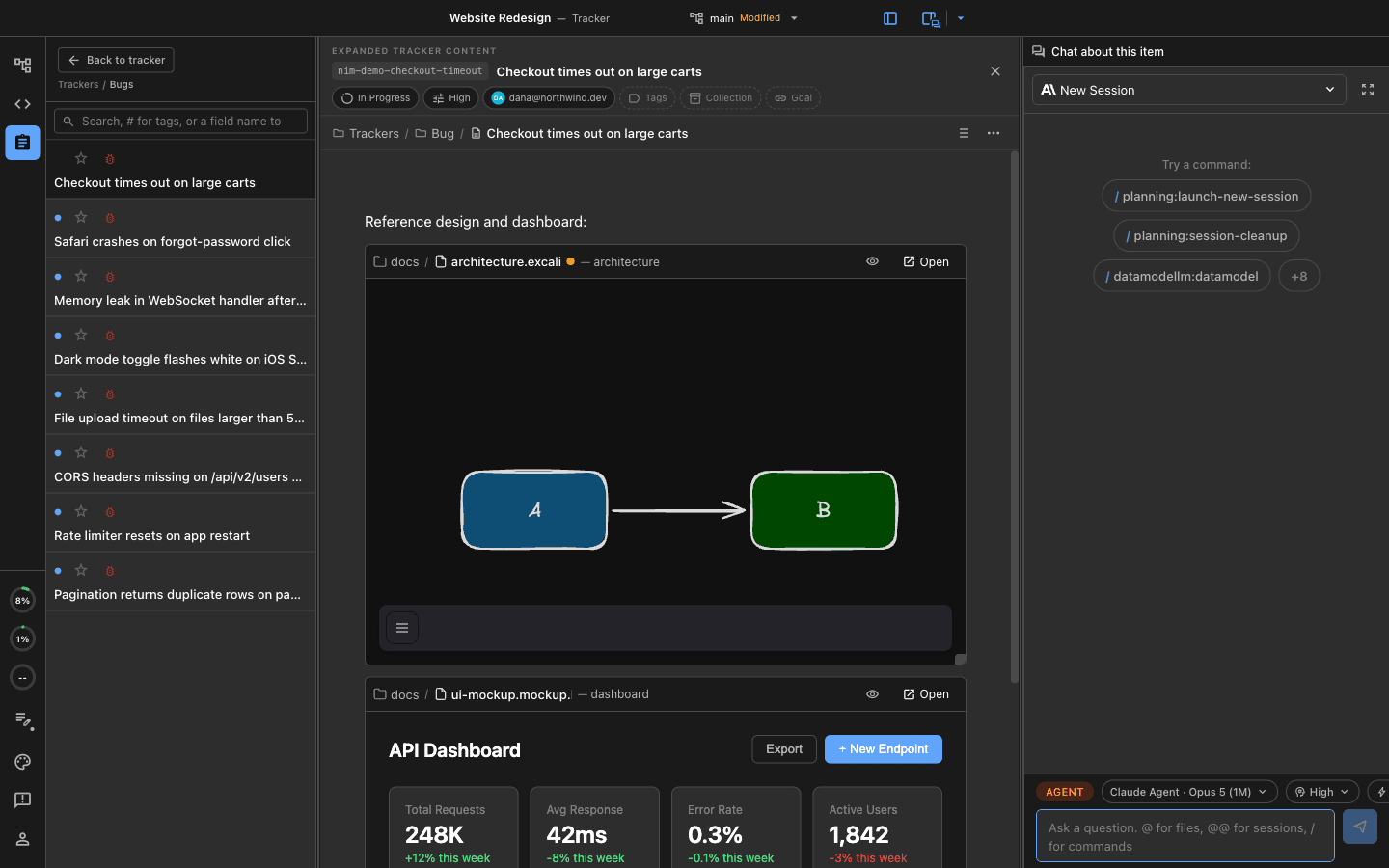Select the Dark mode toggle flashes item

coord(181,346)
